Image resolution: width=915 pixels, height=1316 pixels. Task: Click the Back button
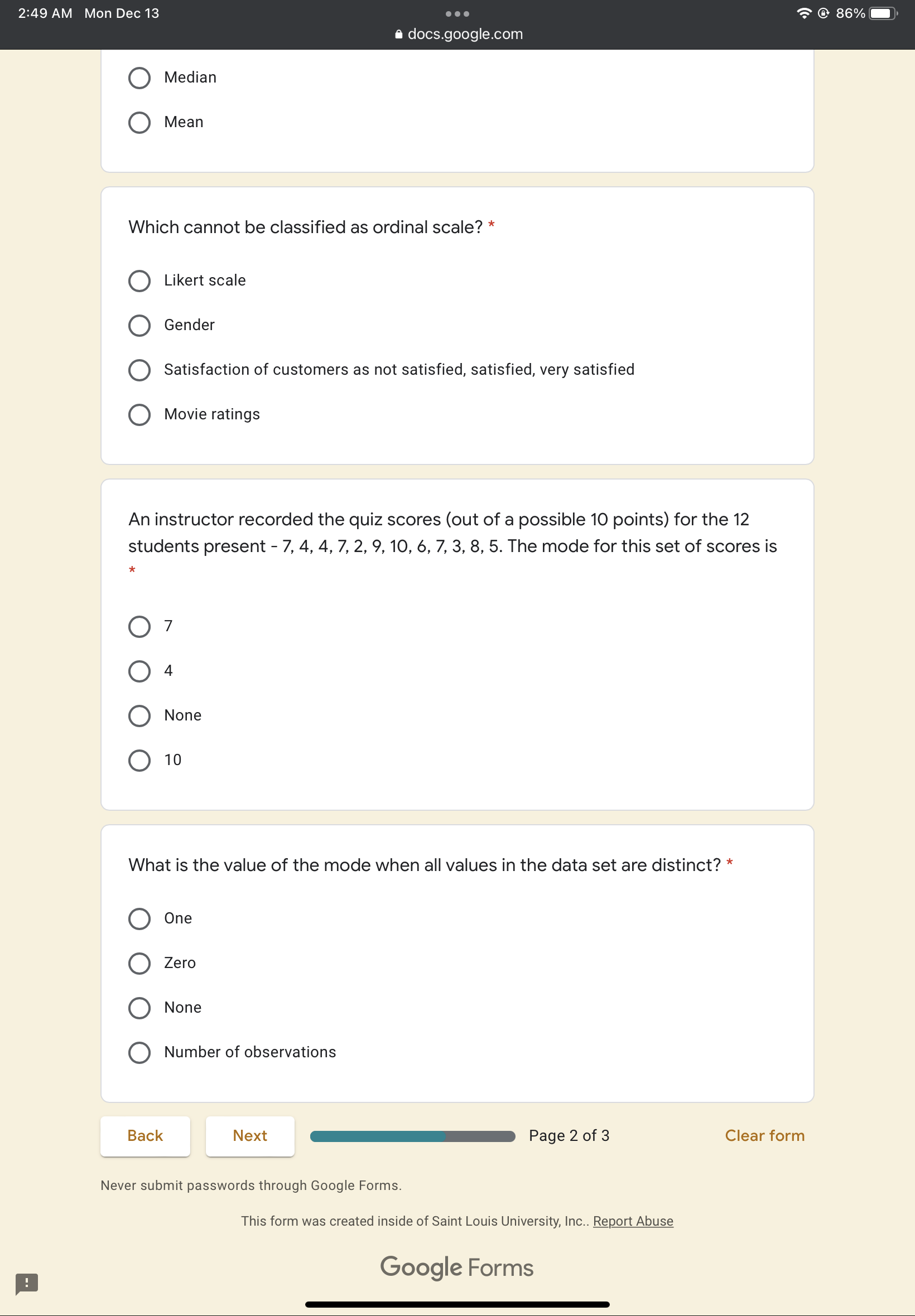[145, 1135]
